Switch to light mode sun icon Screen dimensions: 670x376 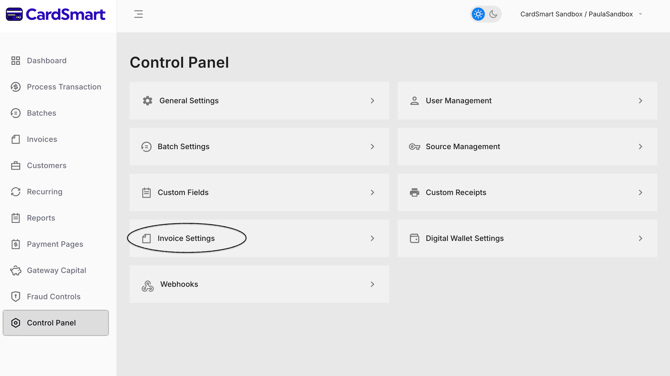click(x=478, y=14)
